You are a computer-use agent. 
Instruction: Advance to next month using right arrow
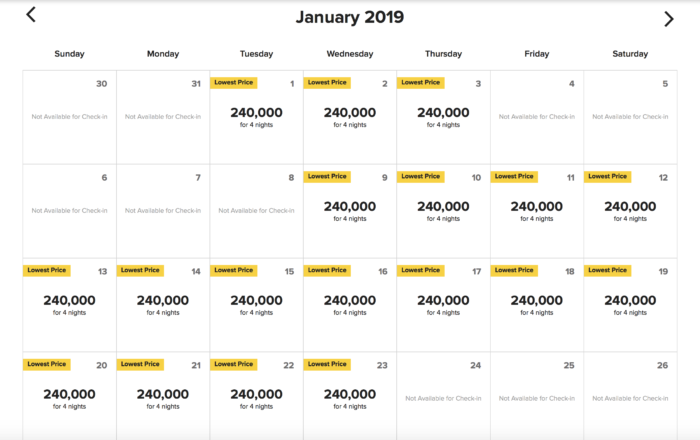[669, 18]
